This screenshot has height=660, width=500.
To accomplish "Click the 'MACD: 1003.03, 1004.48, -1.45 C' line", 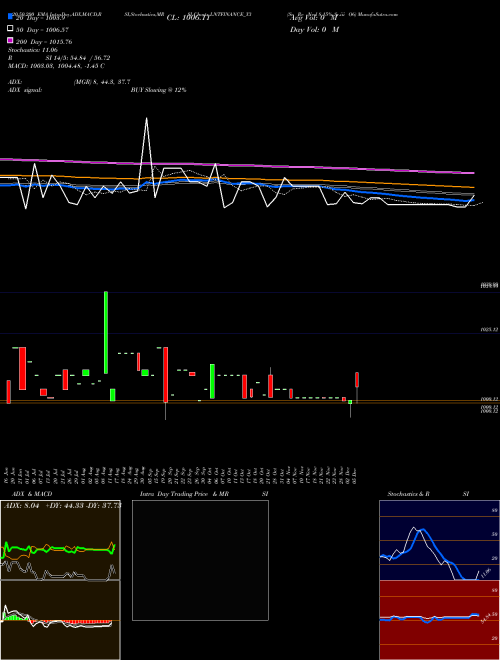I will coord(56,66).
